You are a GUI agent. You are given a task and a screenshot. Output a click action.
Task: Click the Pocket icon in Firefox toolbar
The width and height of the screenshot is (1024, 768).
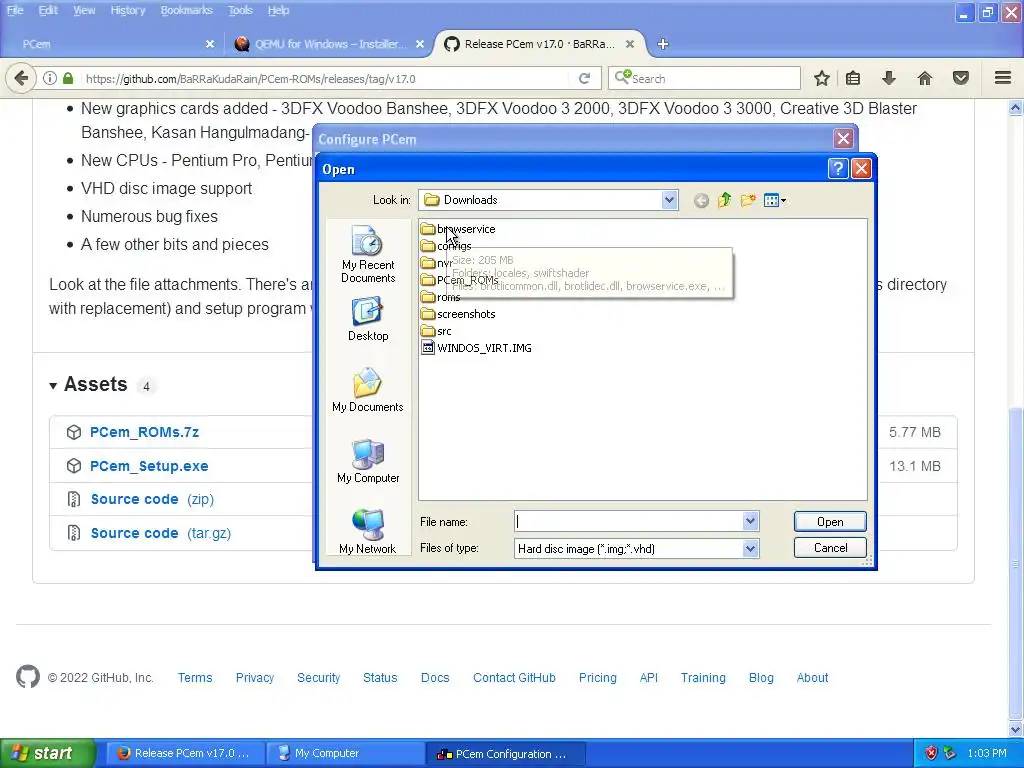(961, 78)
